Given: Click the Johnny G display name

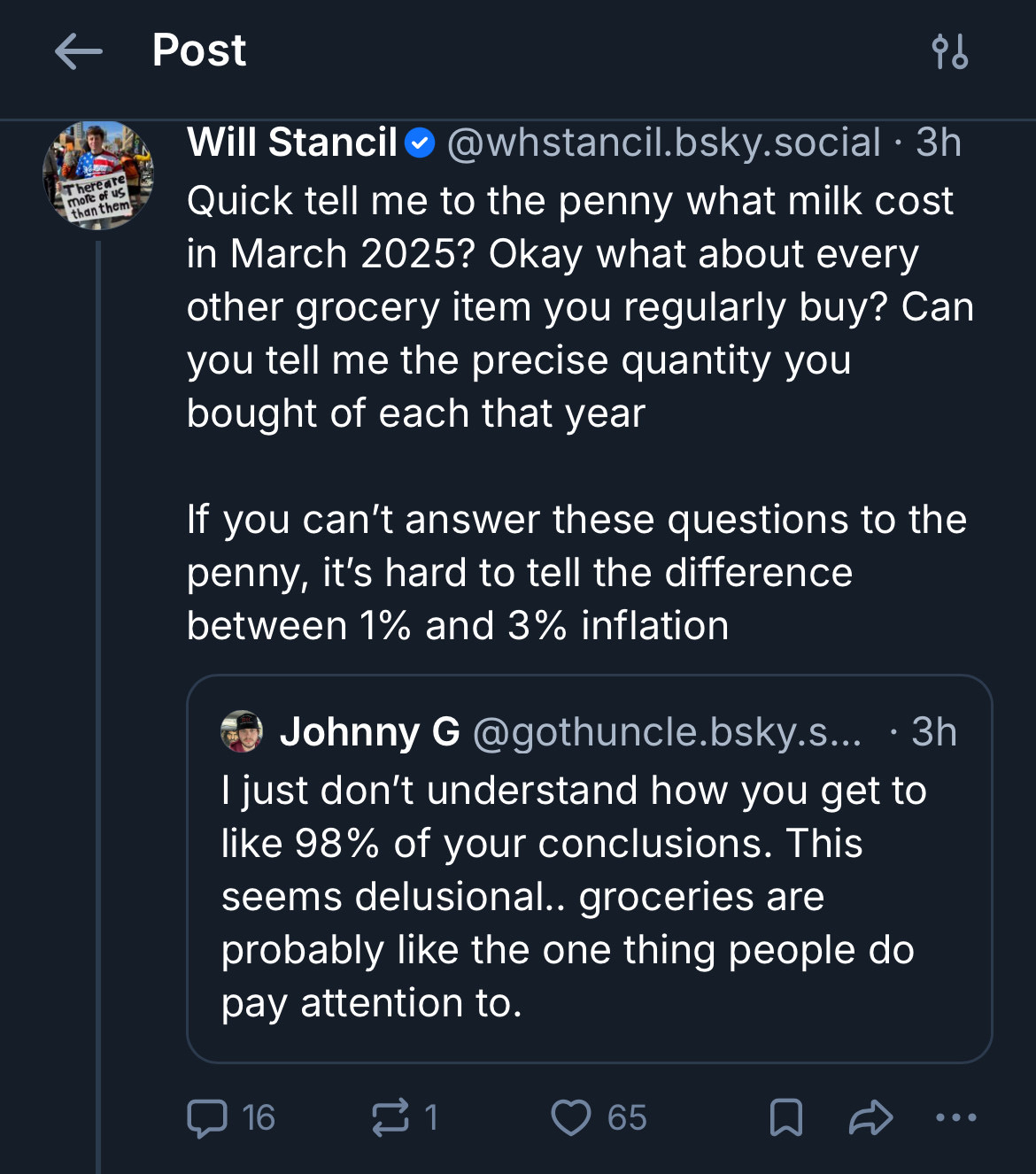Looking at the screenshot, I should pyautogui.click(x=369, y=732).
